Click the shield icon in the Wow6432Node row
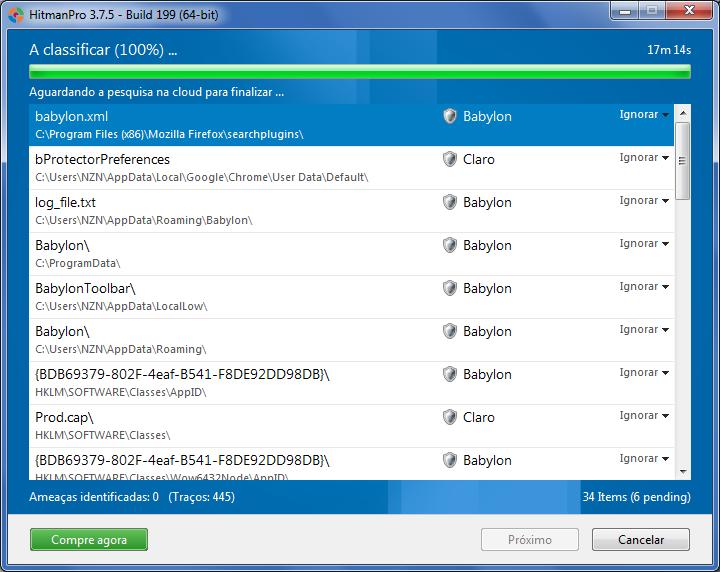 click(450, 460)
